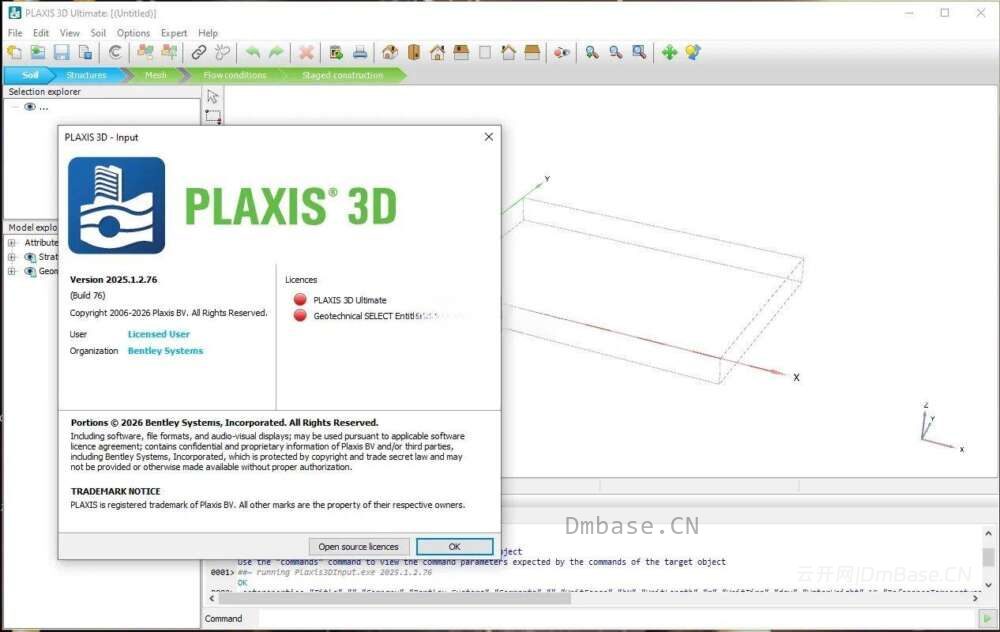Expand the Strat node in Model explorer
This screenshot has height=632, width=1000.
[11, 257]
